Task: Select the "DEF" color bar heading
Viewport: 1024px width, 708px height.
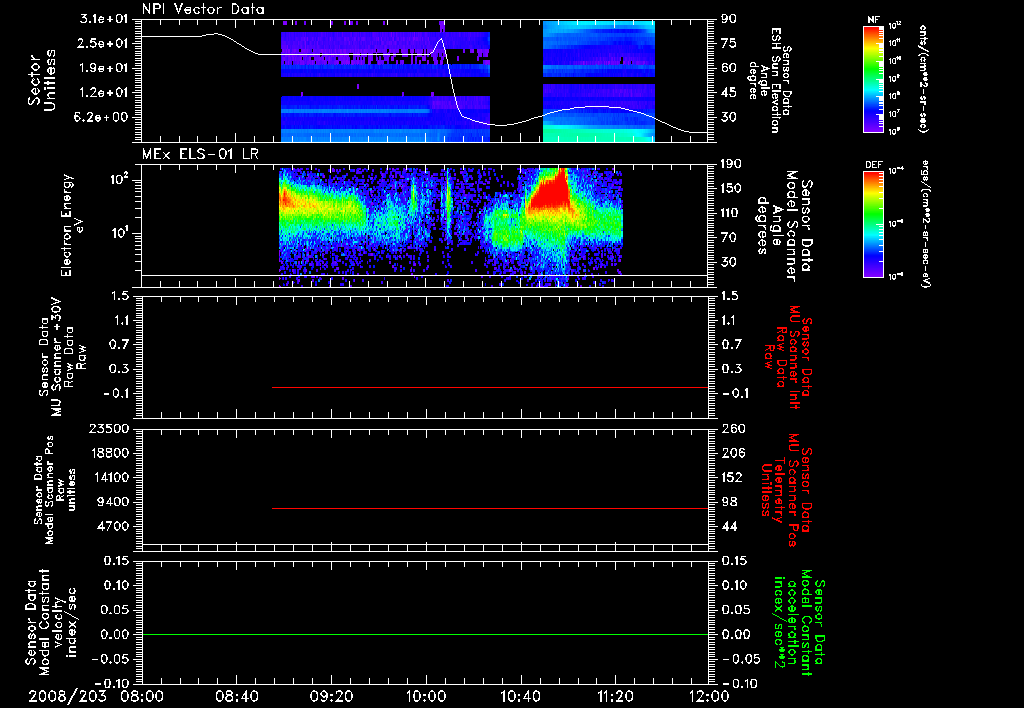Action: coord(874,165)
